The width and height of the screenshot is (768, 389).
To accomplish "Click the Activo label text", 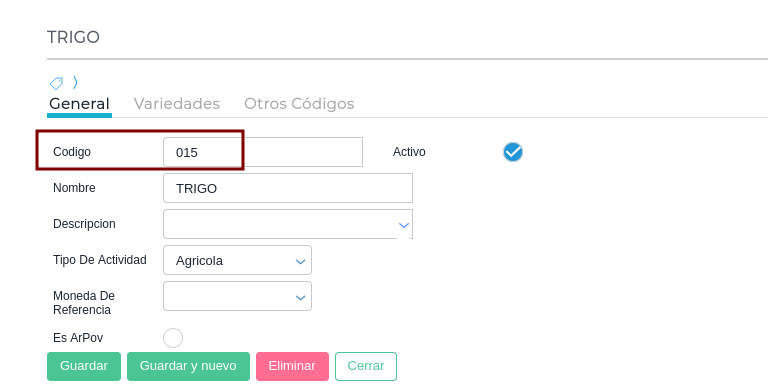I will [409, 152].
